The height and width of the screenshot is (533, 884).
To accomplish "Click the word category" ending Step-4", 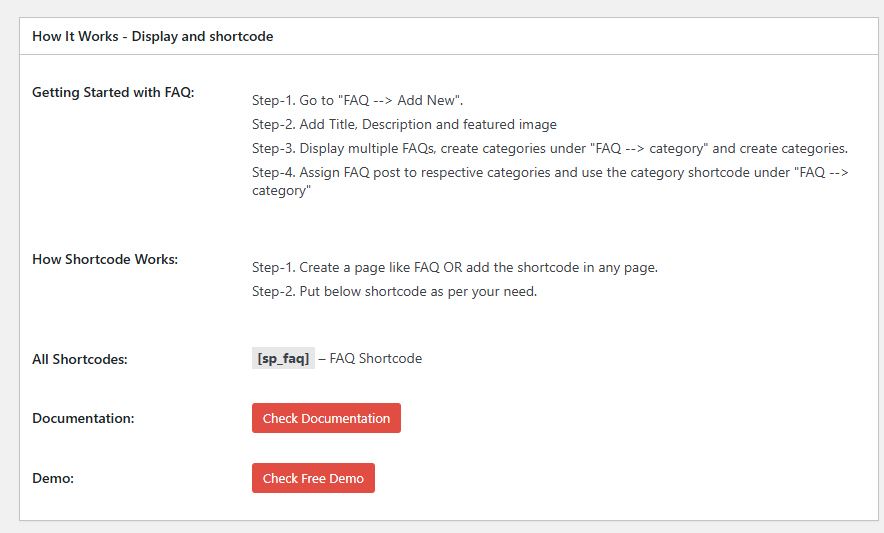I will click(x=281, y=191).
